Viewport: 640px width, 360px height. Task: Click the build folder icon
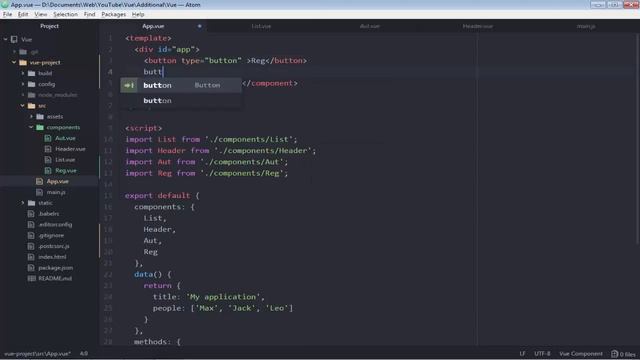pyautogui.click(x=31, y=73)
